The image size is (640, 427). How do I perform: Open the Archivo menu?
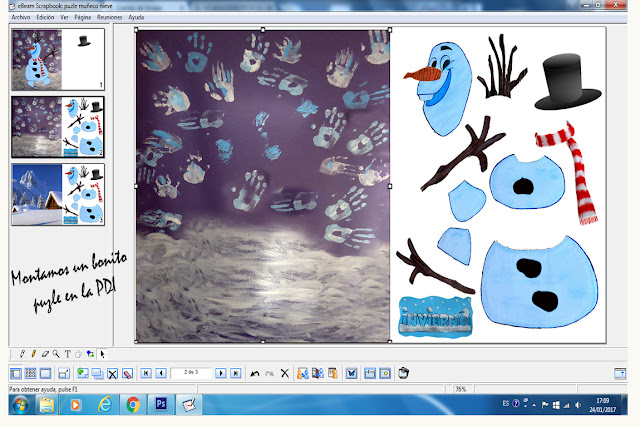[x=21, y=17]
